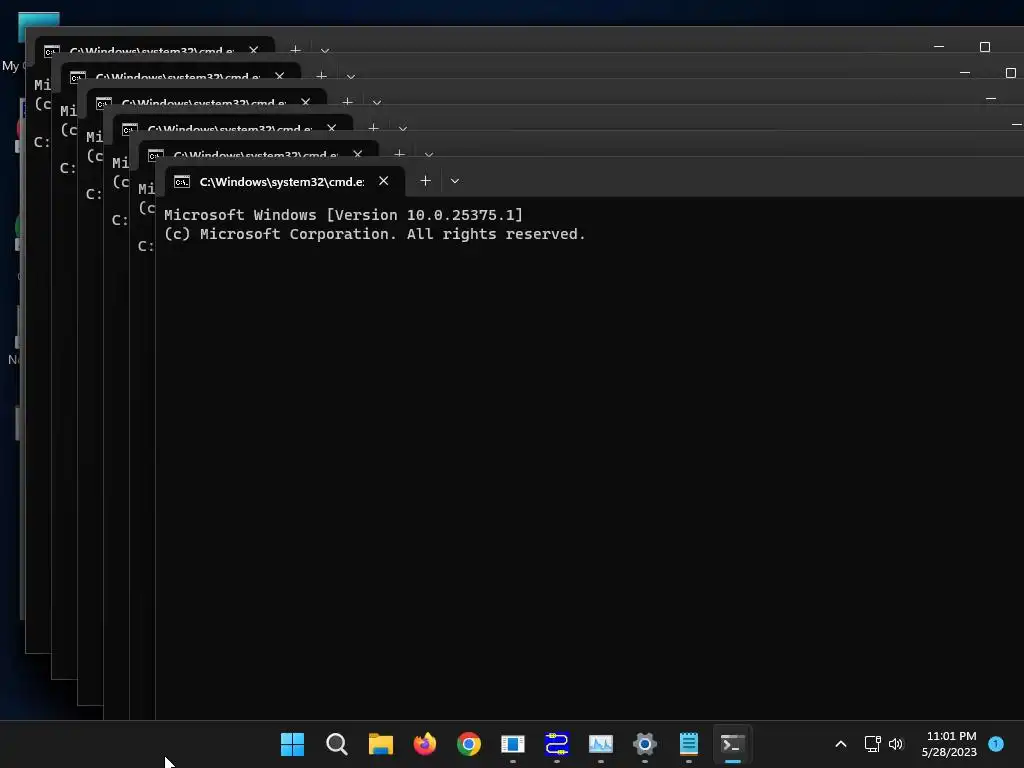Open Firefox from the taskbar
Image resolution: width=1024 pixels, height=768 pixels.
pyautogui.click(x=424, y=744)
